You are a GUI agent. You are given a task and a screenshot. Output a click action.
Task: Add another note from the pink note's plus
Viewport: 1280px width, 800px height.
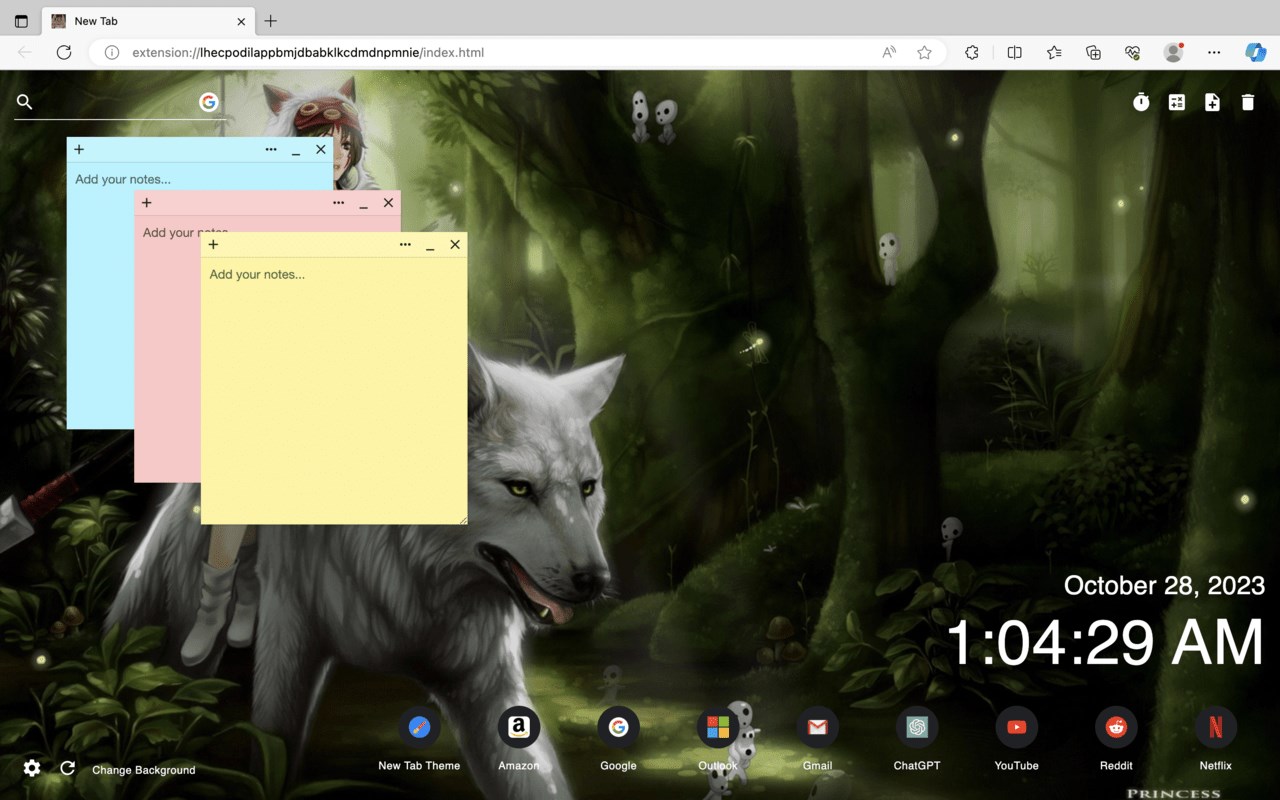(x=147, y=203)
